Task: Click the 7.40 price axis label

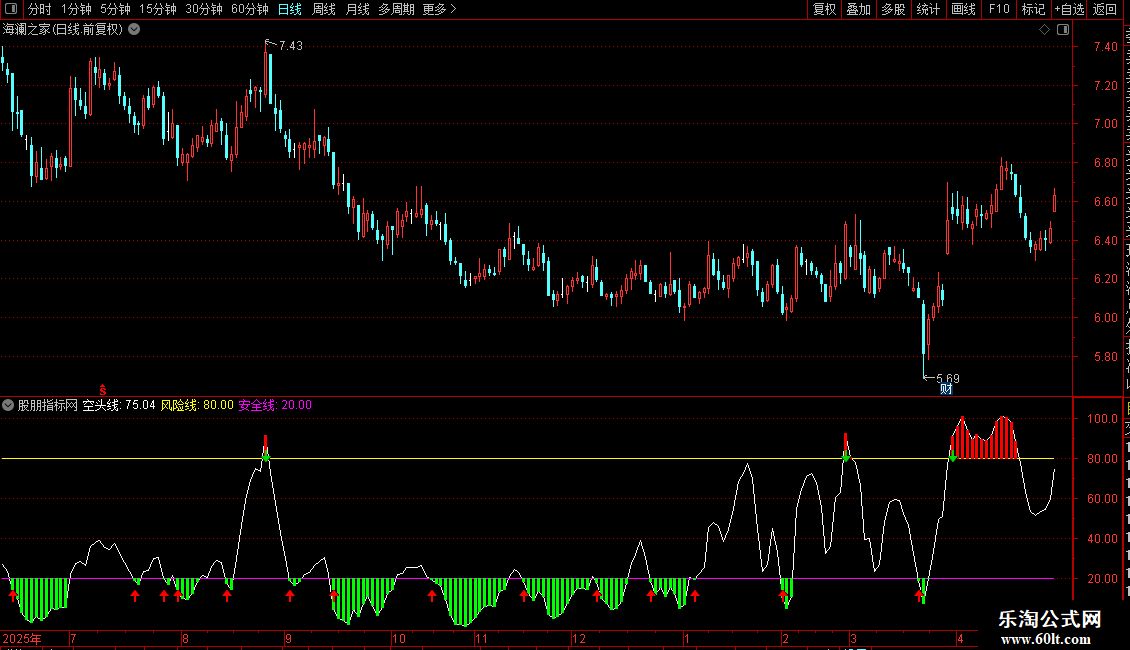Action: 1105,47
